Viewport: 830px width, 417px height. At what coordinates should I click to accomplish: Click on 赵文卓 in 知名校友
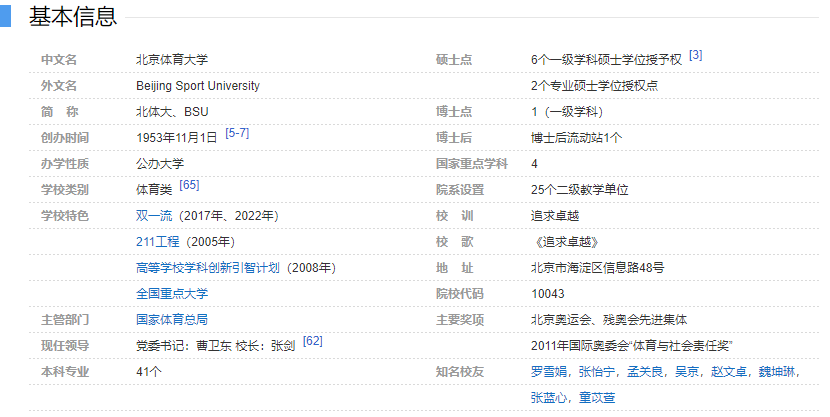click(x=728, y=371)
